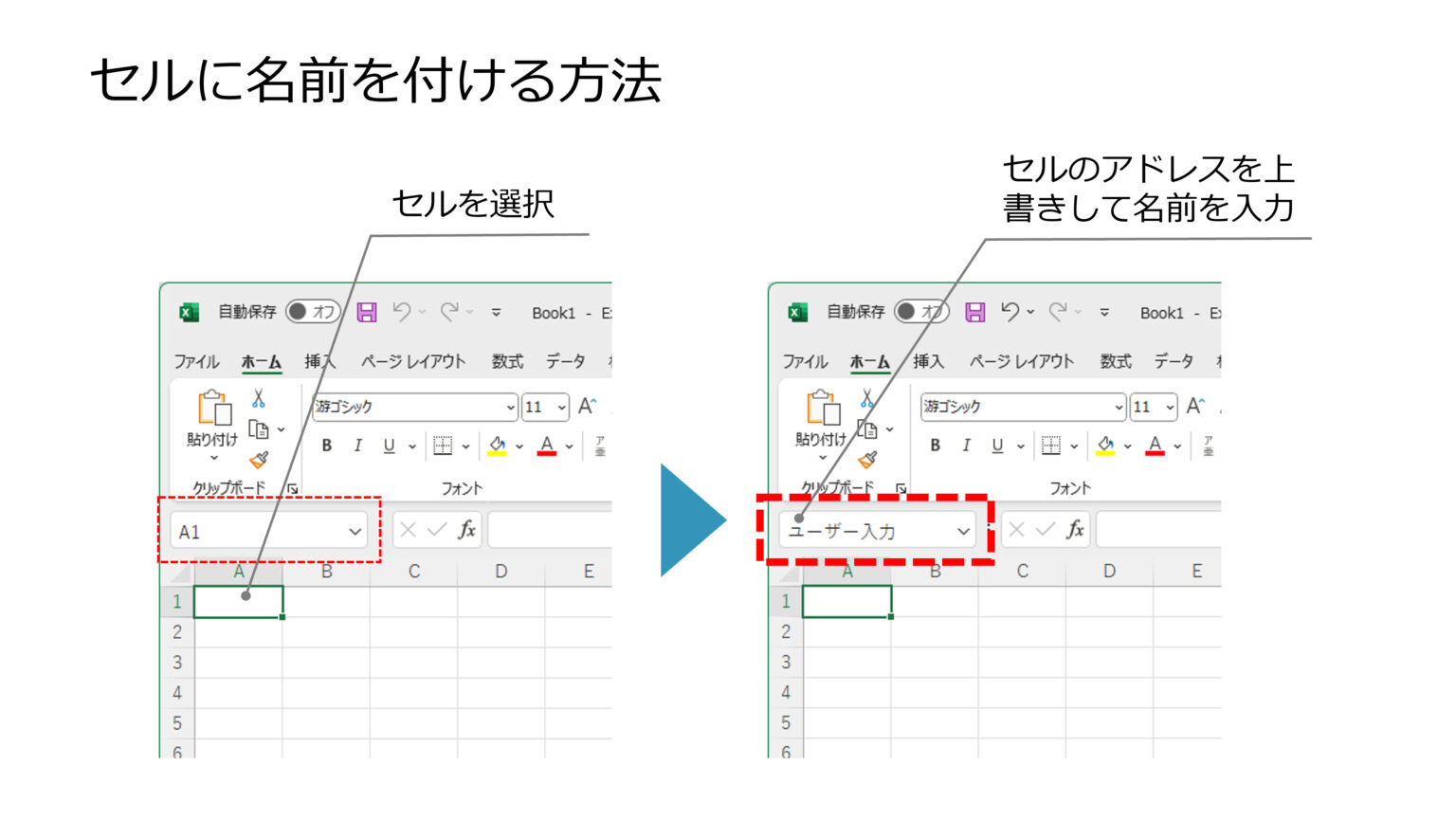Open the クリップボード dialog launcher
Image resolution: width=1456 pixels, height=819 pixels.
point(294,487)
